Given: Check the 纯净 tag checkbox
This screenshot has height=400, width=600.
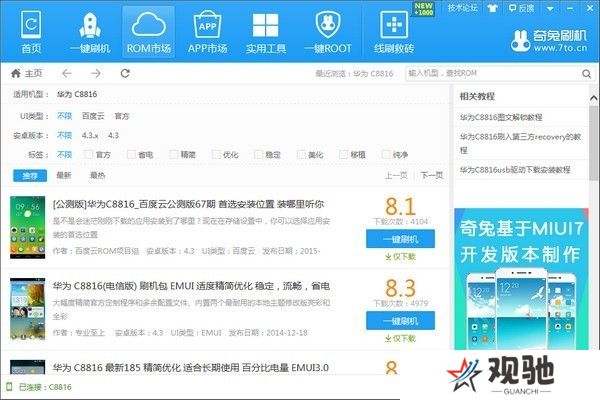Looking at the screenshot, I should tap(386, 154).
